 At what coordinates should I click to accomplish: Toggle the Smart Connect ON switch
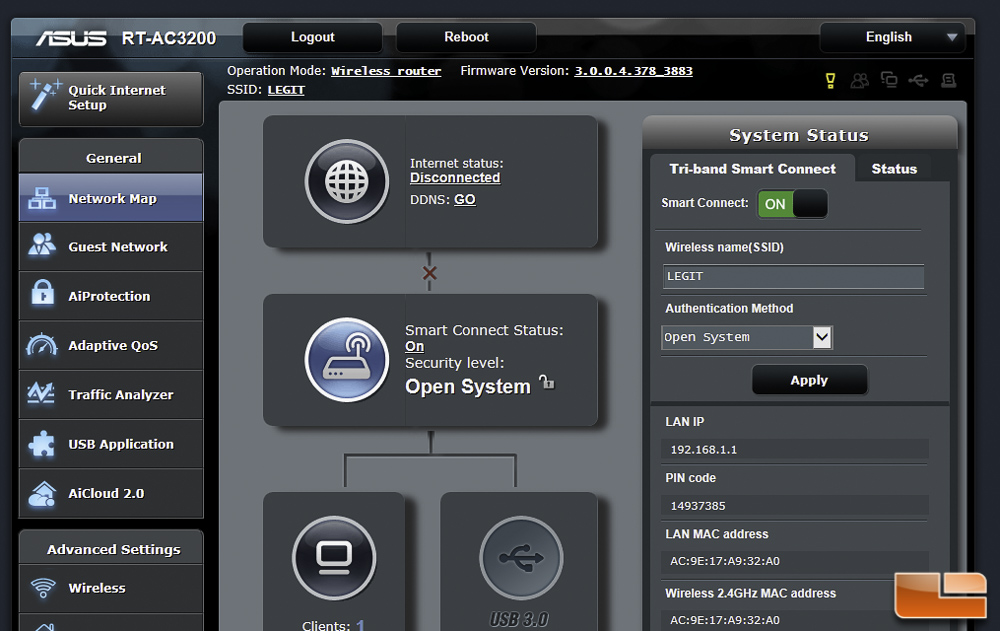coord(792,204)
